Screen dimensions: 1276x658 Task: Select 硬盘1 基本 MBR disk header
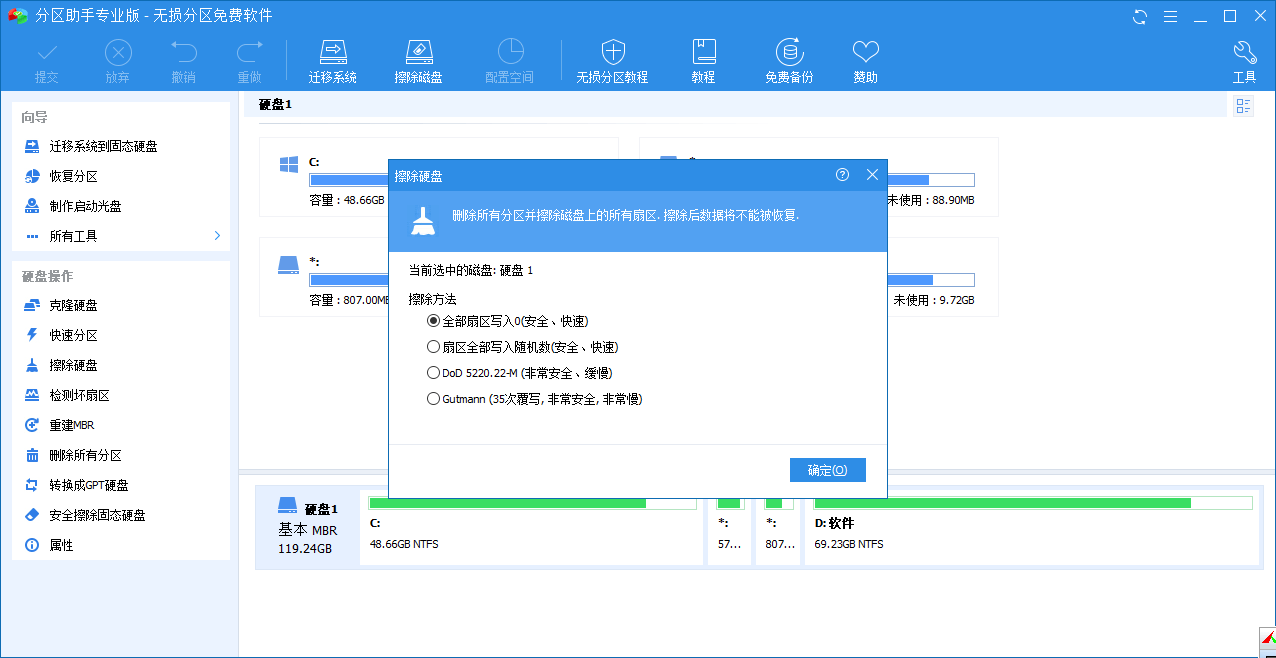307,528
